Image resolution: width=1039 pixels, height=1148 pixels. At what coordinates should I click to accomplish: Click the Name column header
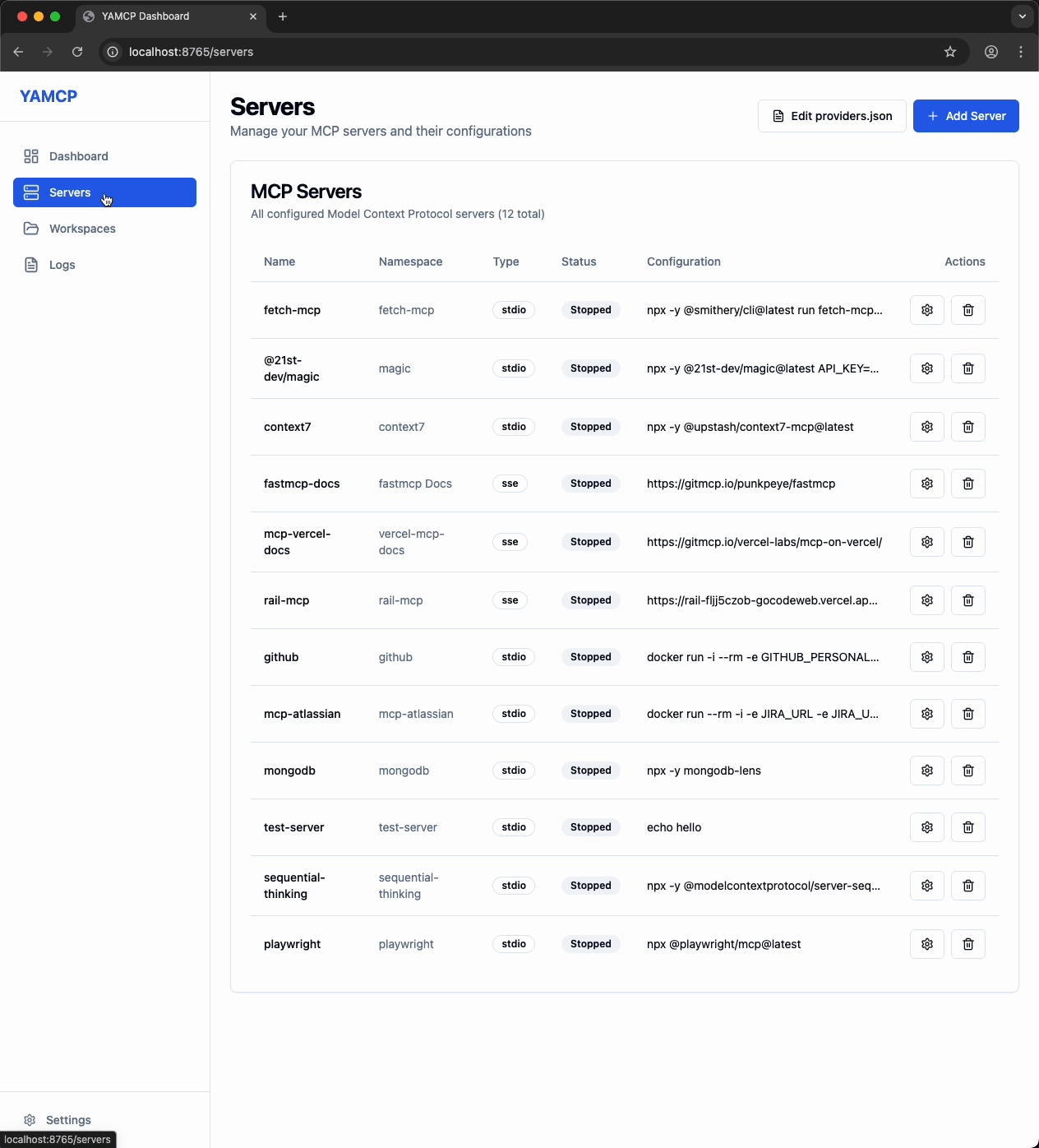coord(279,262)
